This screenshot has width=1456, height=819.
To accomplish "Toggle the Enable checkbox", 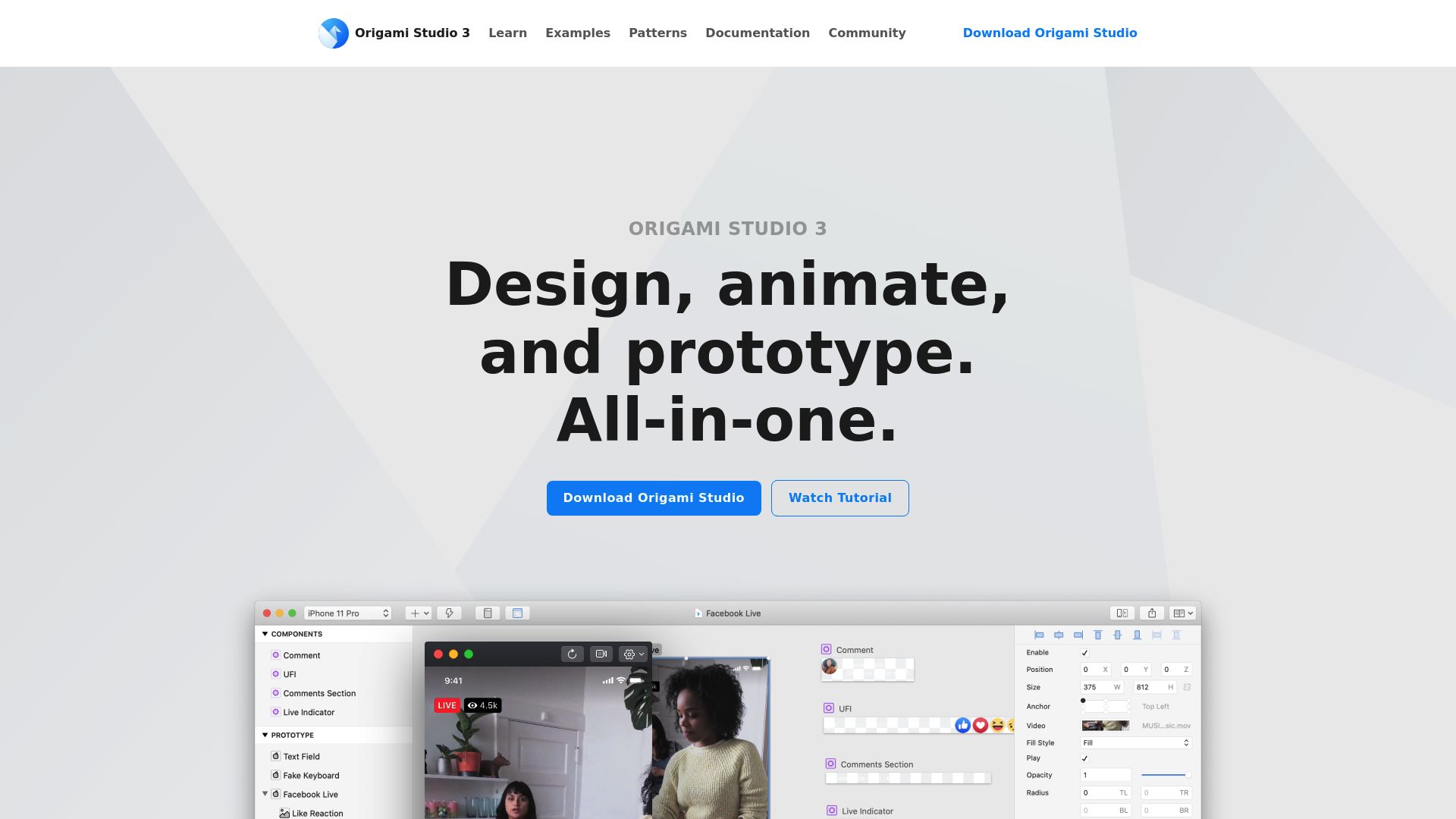I will [x=1084, y=653].
